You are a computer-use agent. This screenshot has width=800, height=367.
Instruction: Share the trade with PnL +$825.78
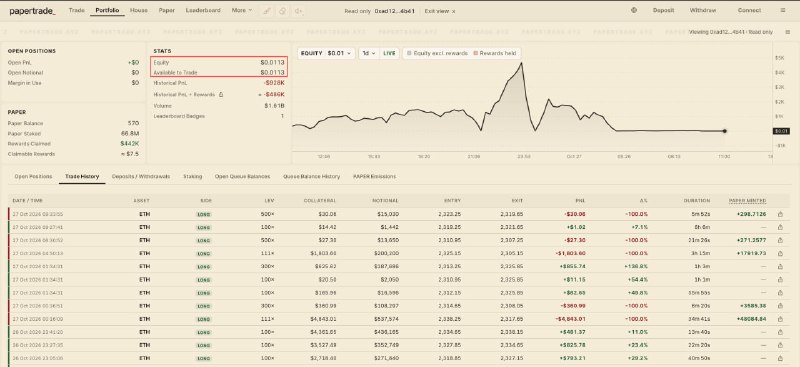tap(780, 346)
